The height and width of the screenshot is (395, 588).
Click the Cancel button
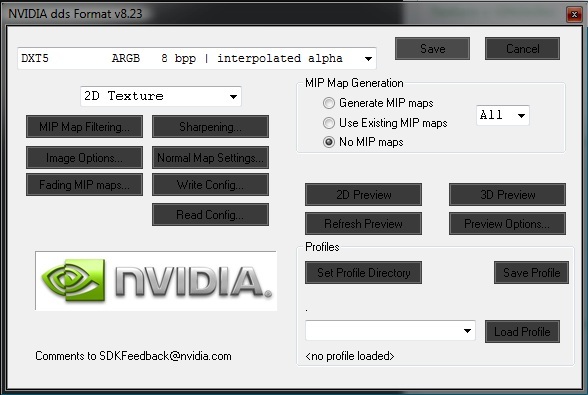pos(522,48)
